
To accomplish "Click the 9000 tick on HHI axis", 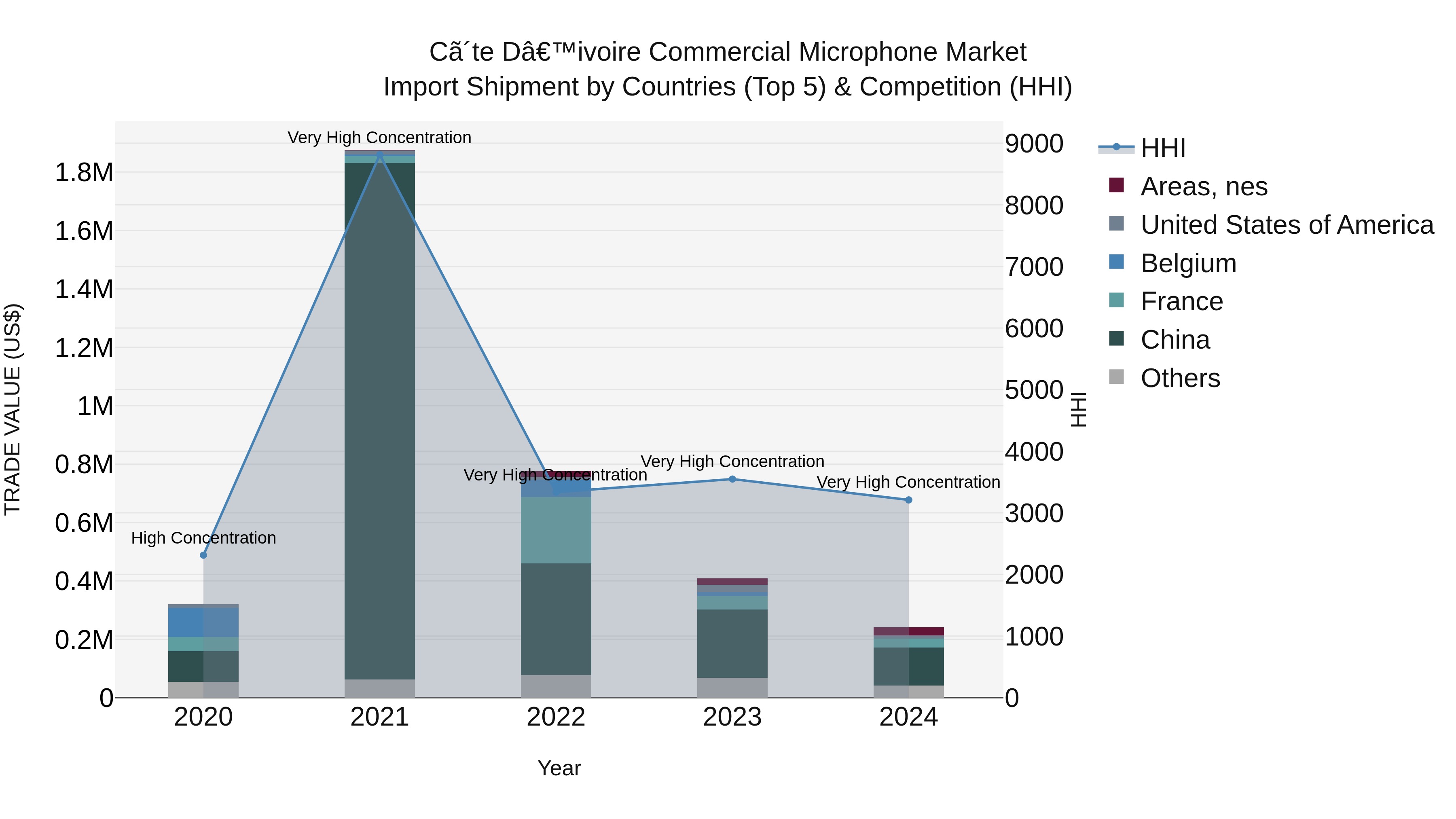I will 1034,144.
